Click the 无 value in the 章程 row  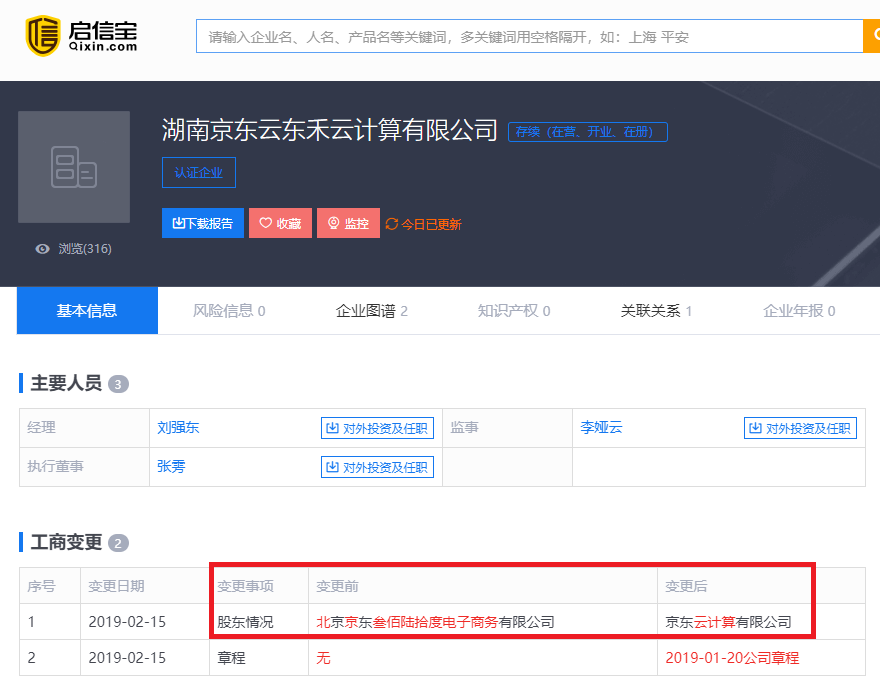(323, 658)
